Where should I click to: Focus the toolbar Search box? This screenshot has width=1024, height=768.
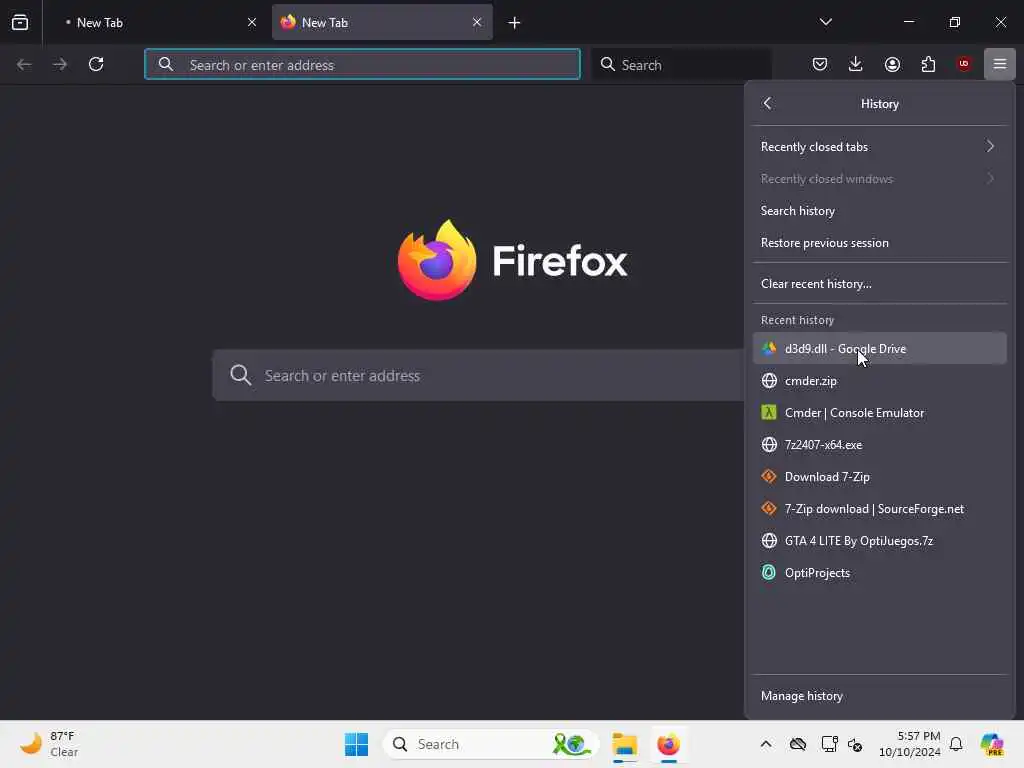681,64
